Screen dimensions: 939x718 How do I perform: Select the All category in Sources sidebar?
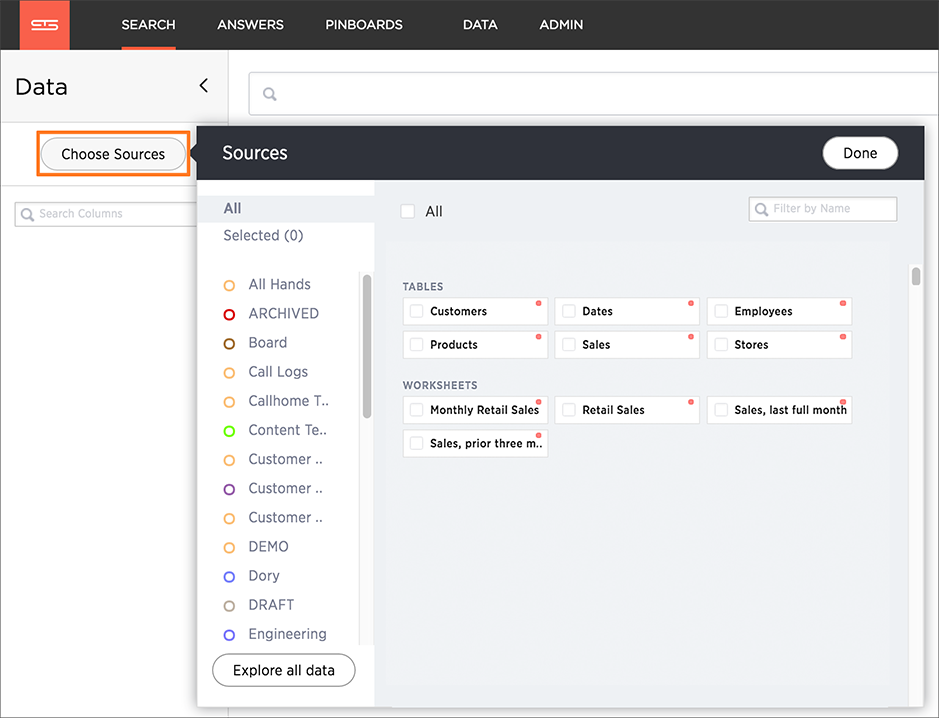(286, 208)
